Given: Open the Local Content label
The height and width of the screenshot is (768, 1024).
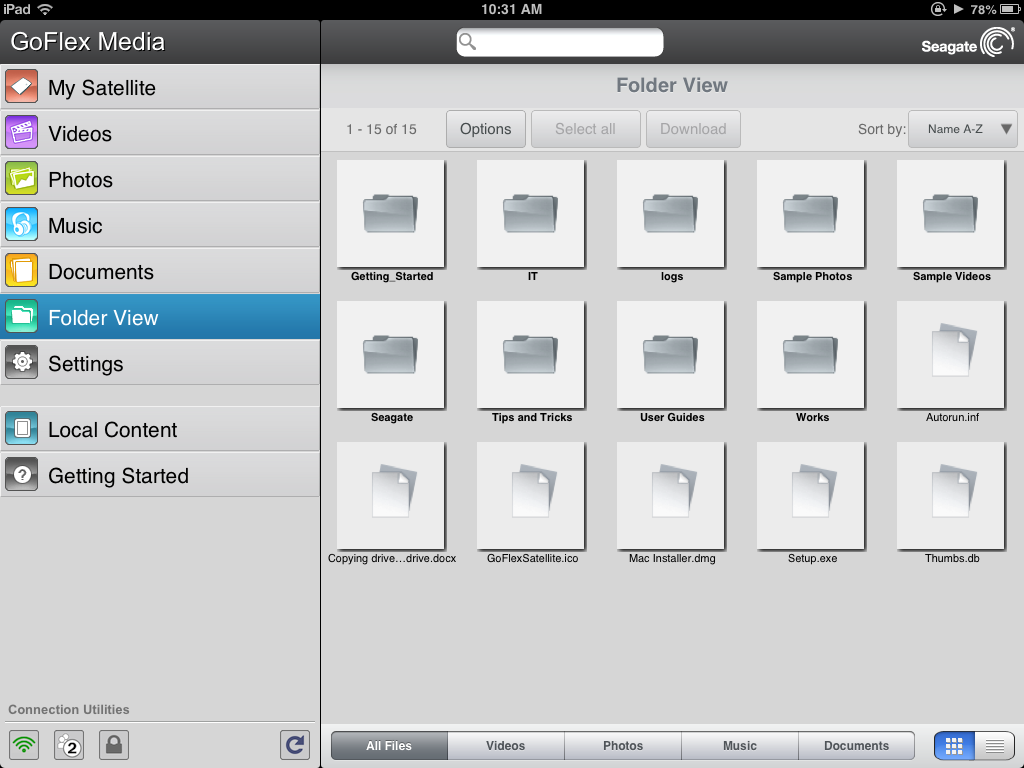Looking at the screenshot, I should pos(112,430).
